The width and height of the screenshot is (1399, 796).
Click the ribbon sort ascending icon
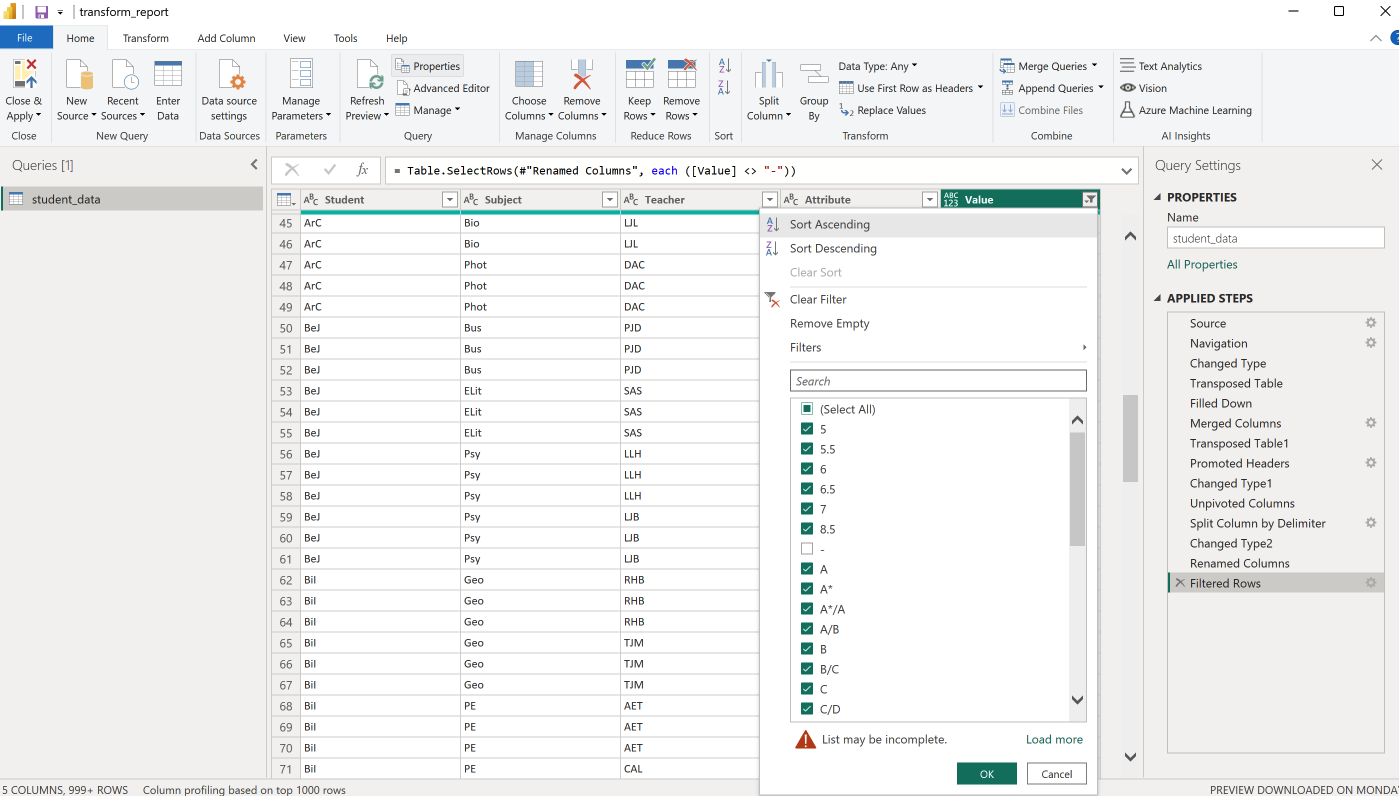coord(725,66)
